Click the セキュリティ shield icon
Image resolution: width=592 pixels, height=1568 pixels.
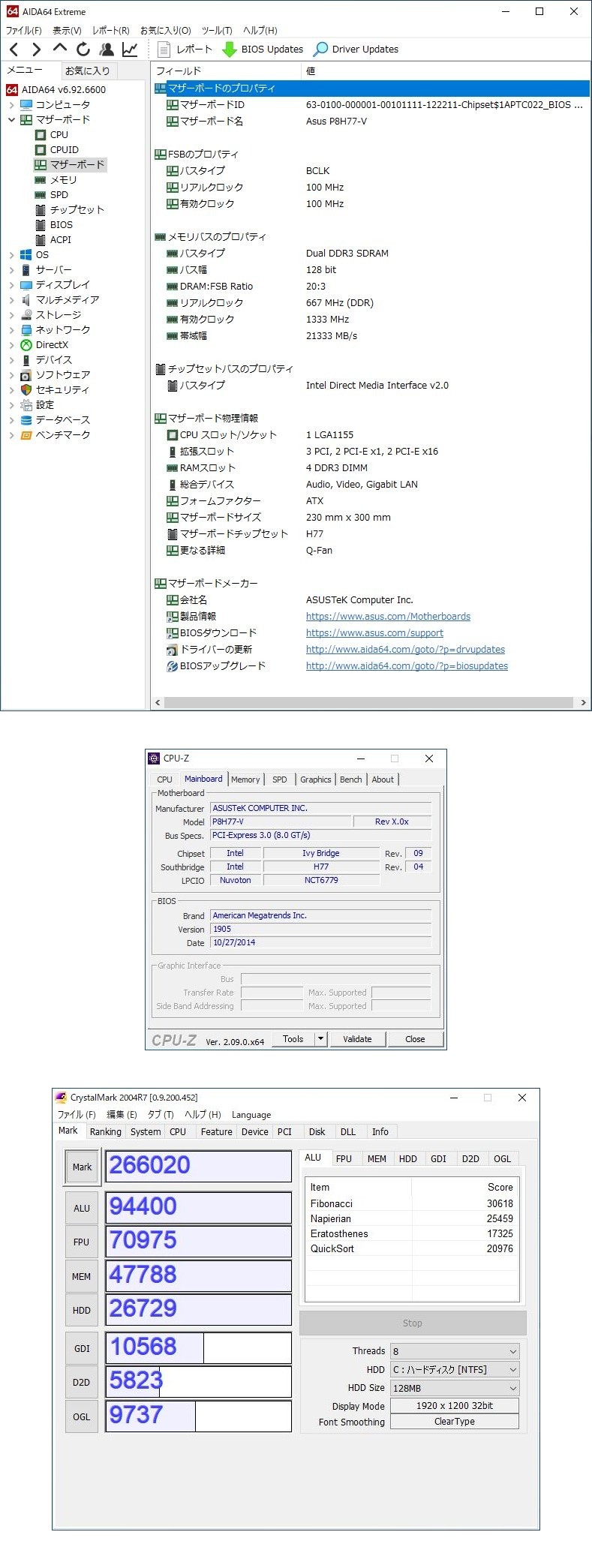[x=26, y=390]
